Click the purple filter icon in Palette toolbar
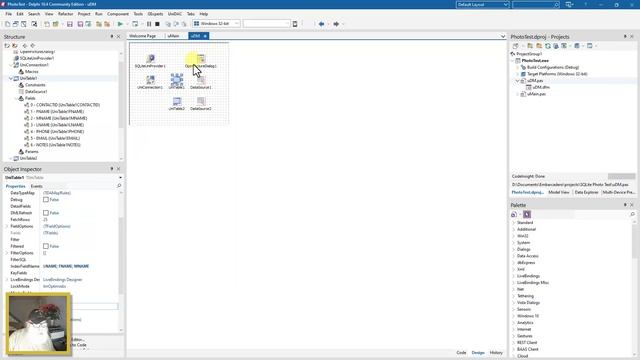The image size is (640, 360). click(527, 214)
